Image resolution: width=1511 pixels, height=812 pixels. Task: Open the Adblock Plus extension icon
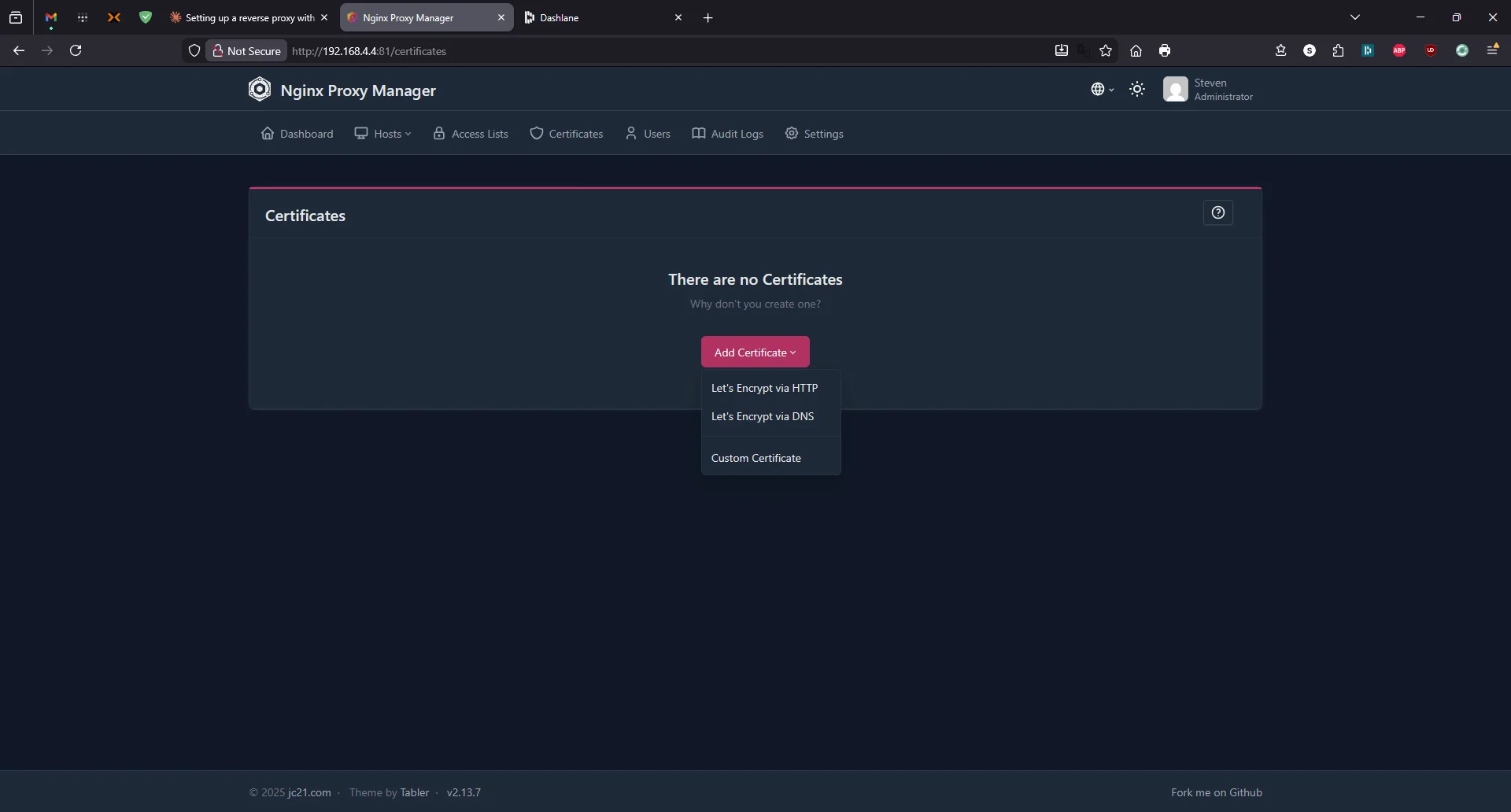tap(1399, 50)
